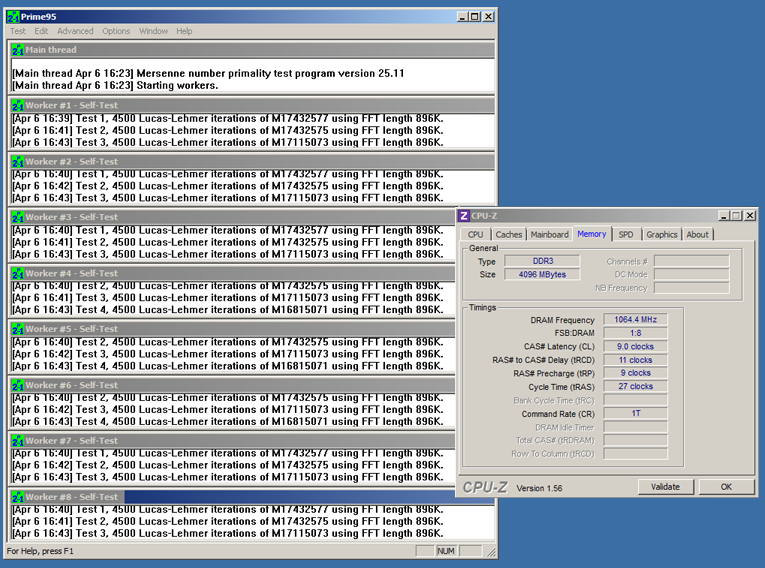Viewport: 765px width, 568px height.
Task: Select the Worker #2 Self-Test title bar
Action: tap(250, 161)
